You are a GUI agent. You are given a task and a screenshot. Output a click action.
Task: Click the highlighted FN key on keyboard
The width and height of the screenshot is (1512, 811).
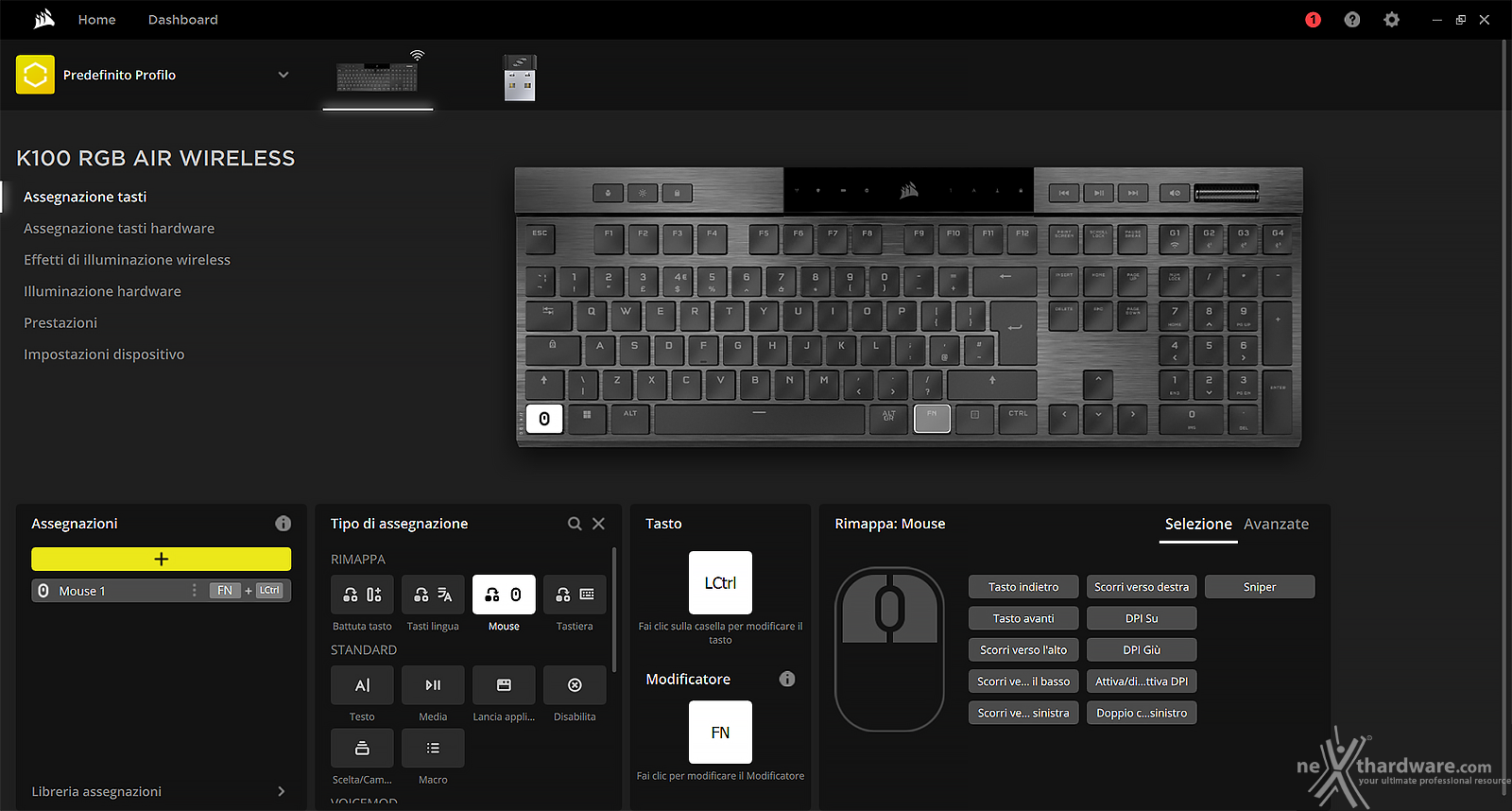pos(932,419)
